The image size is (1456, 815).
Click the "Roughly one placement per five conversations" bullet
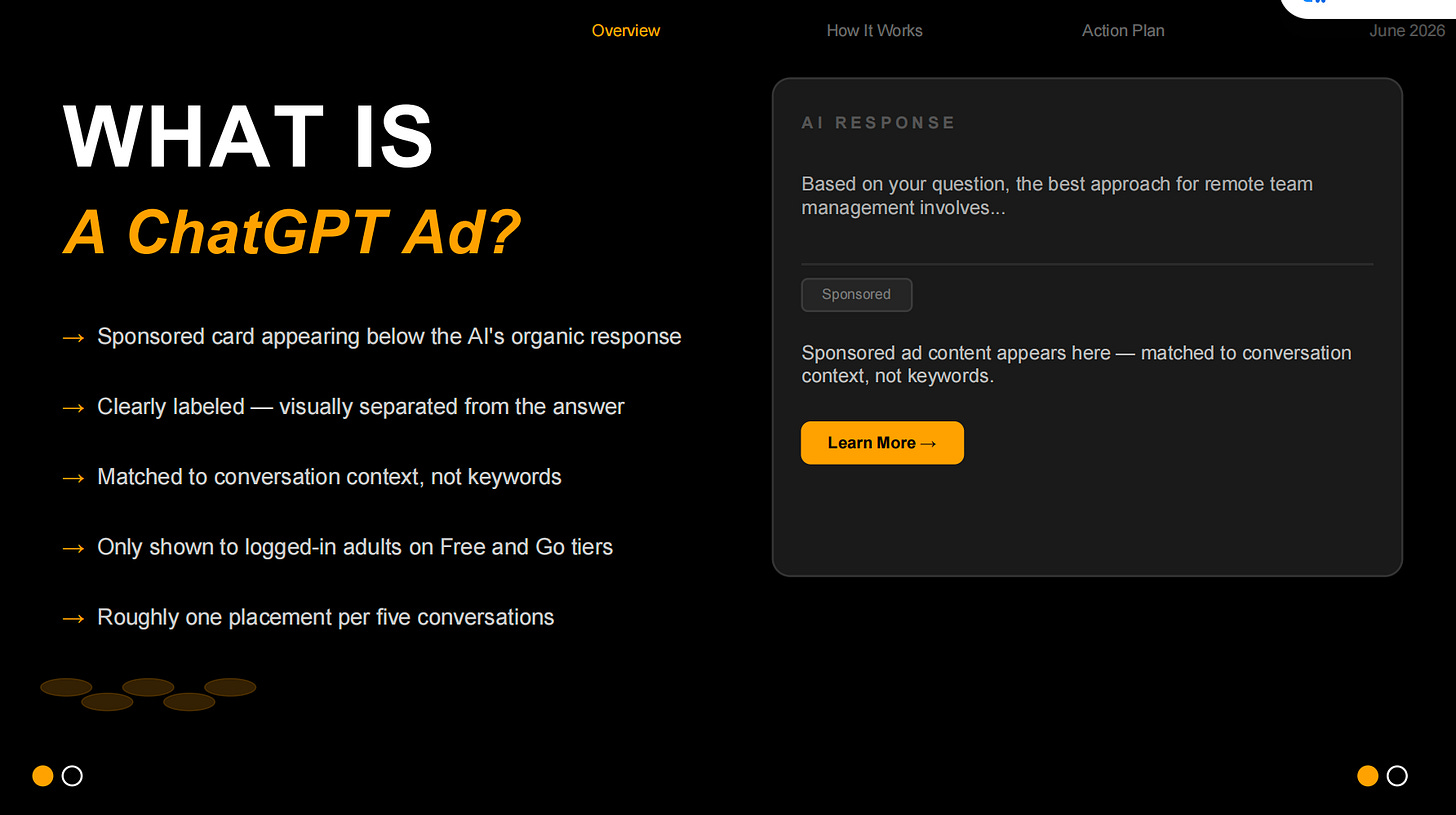(308, 617)
